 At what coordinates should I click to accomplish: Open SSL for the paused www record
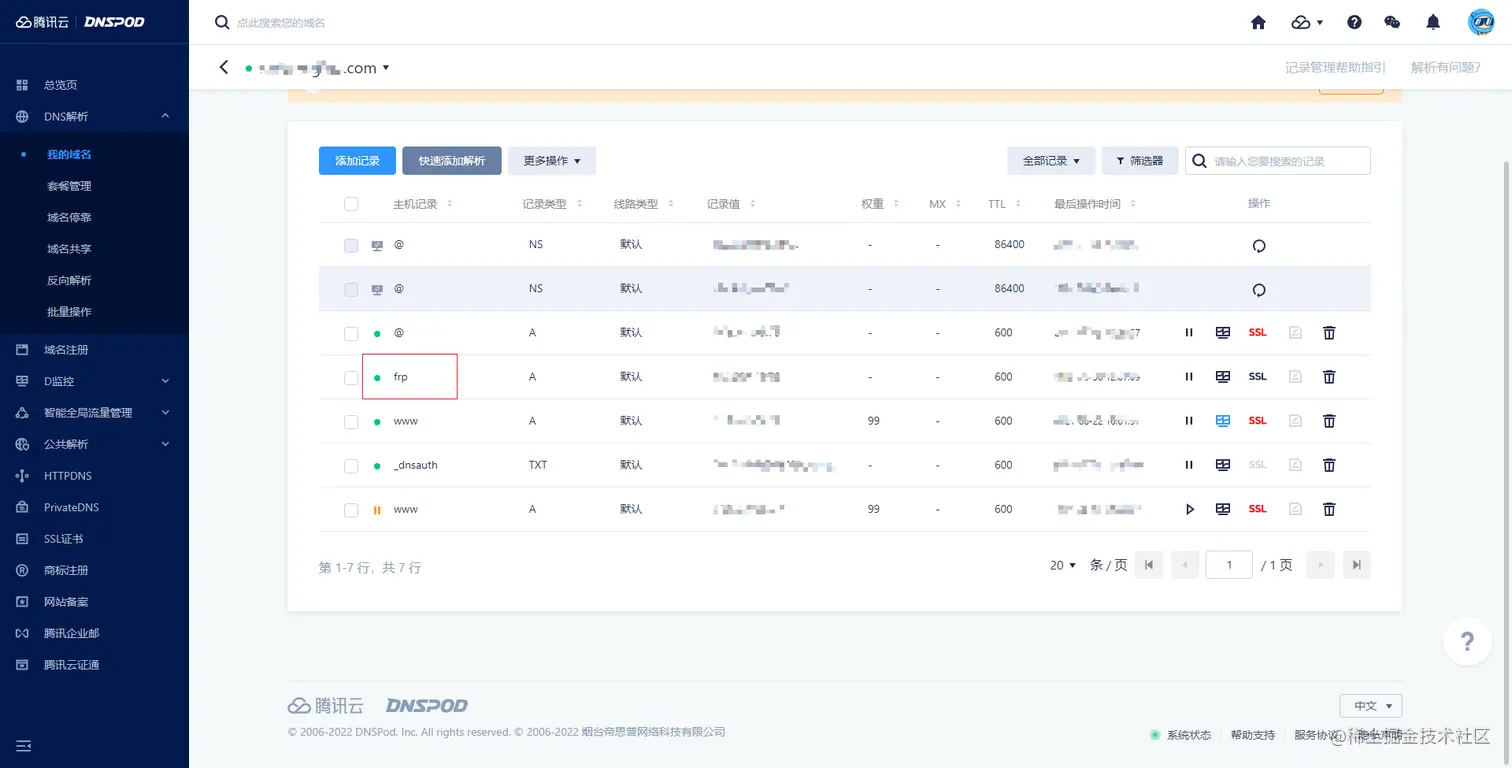tap(1258, 509)
